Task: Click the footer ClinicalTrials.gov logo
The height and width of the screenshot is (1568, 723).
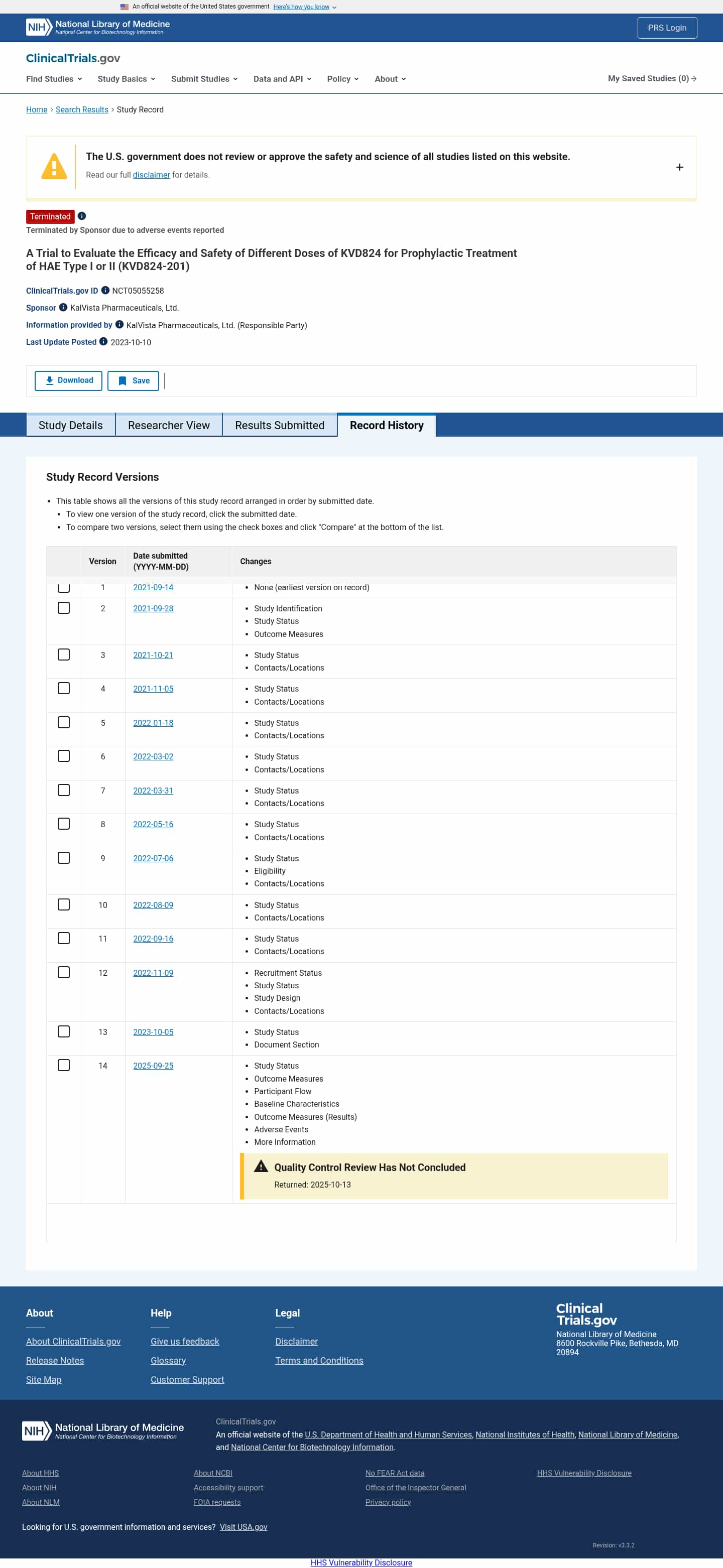Action: [586, 1314]
